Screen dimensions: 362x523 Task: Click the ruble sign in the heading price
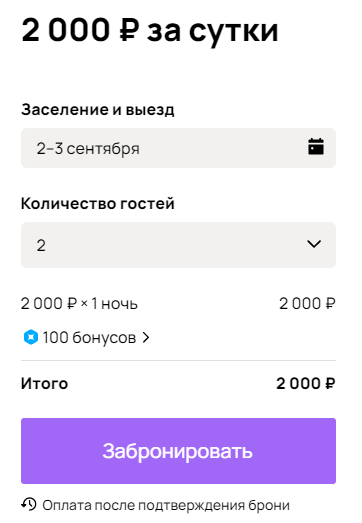129,31
